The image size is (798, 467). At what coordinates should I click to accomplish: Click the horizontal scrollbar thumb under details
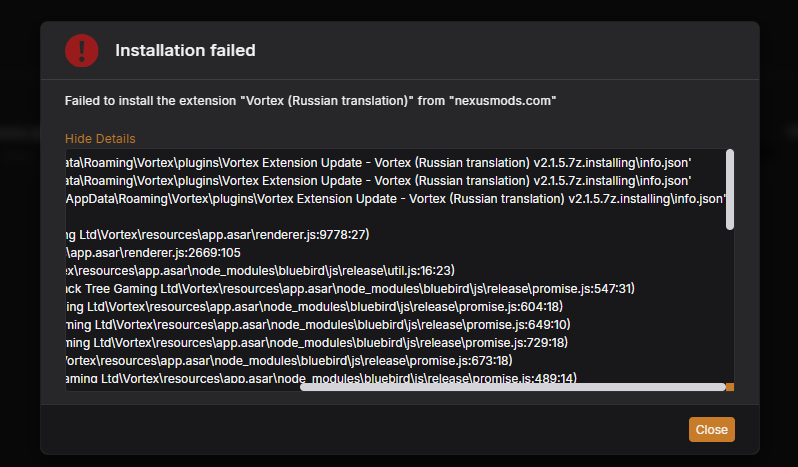point(512,386)
